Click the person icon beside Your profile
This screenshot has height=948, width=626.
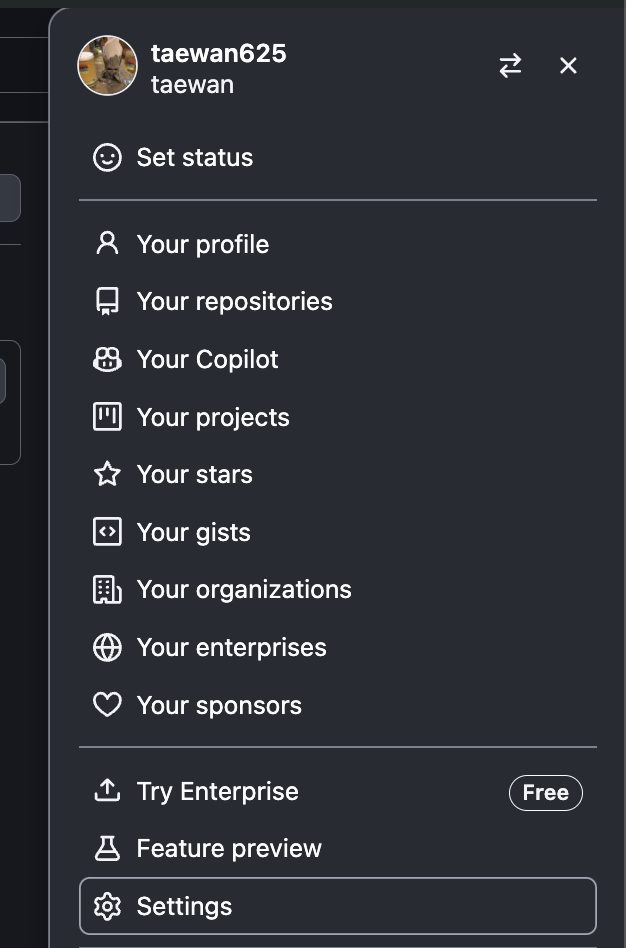(107, 244)
